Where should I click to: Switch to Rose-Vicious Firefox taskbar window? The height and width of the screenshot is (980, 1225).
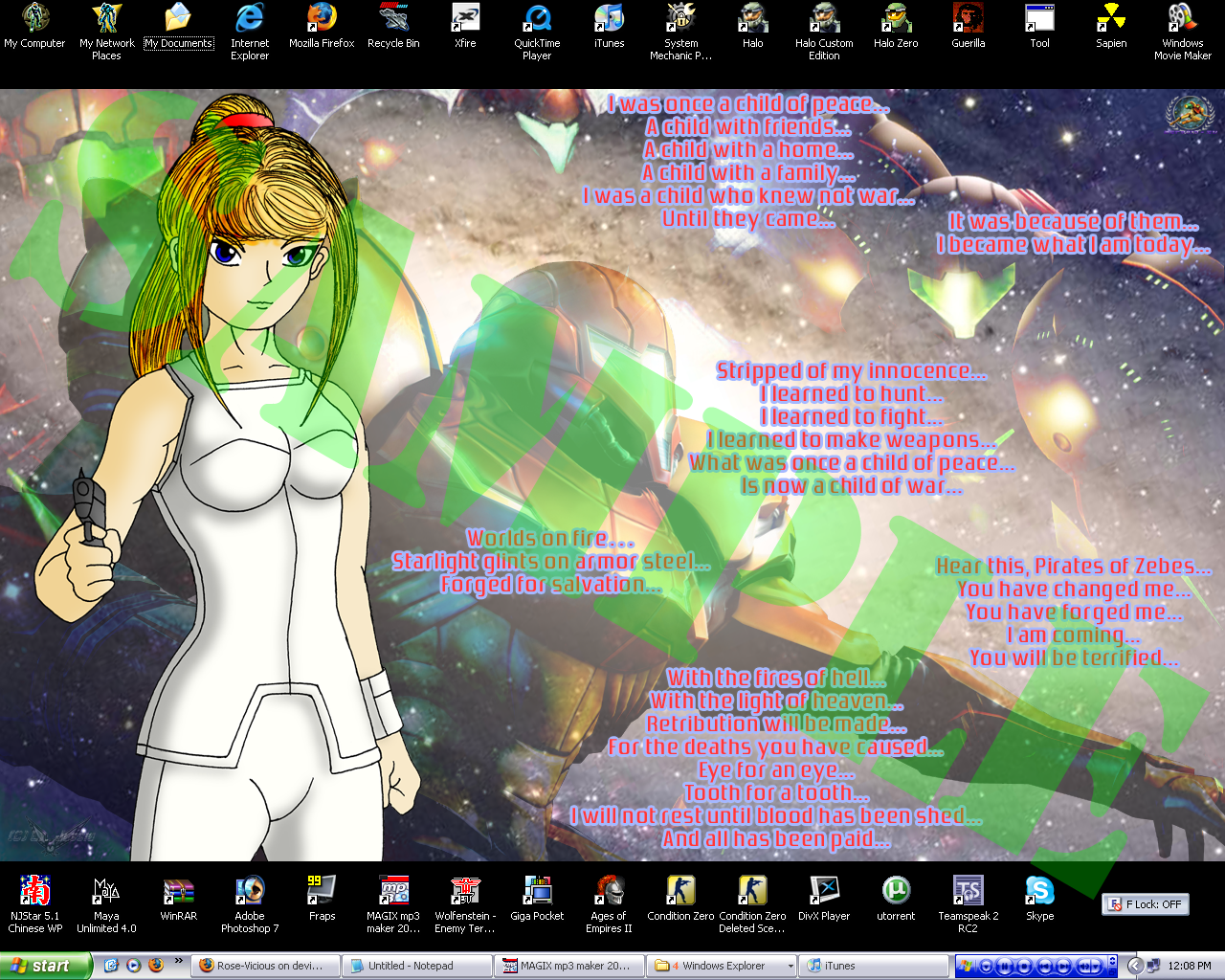[265, 966]
